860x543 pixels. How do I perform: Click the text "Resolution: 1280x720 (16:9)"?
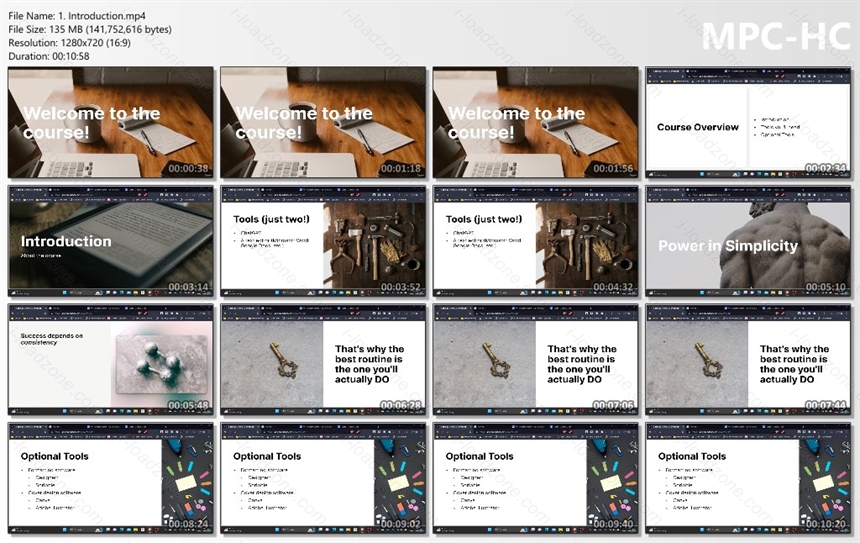[x=70, y=42]
